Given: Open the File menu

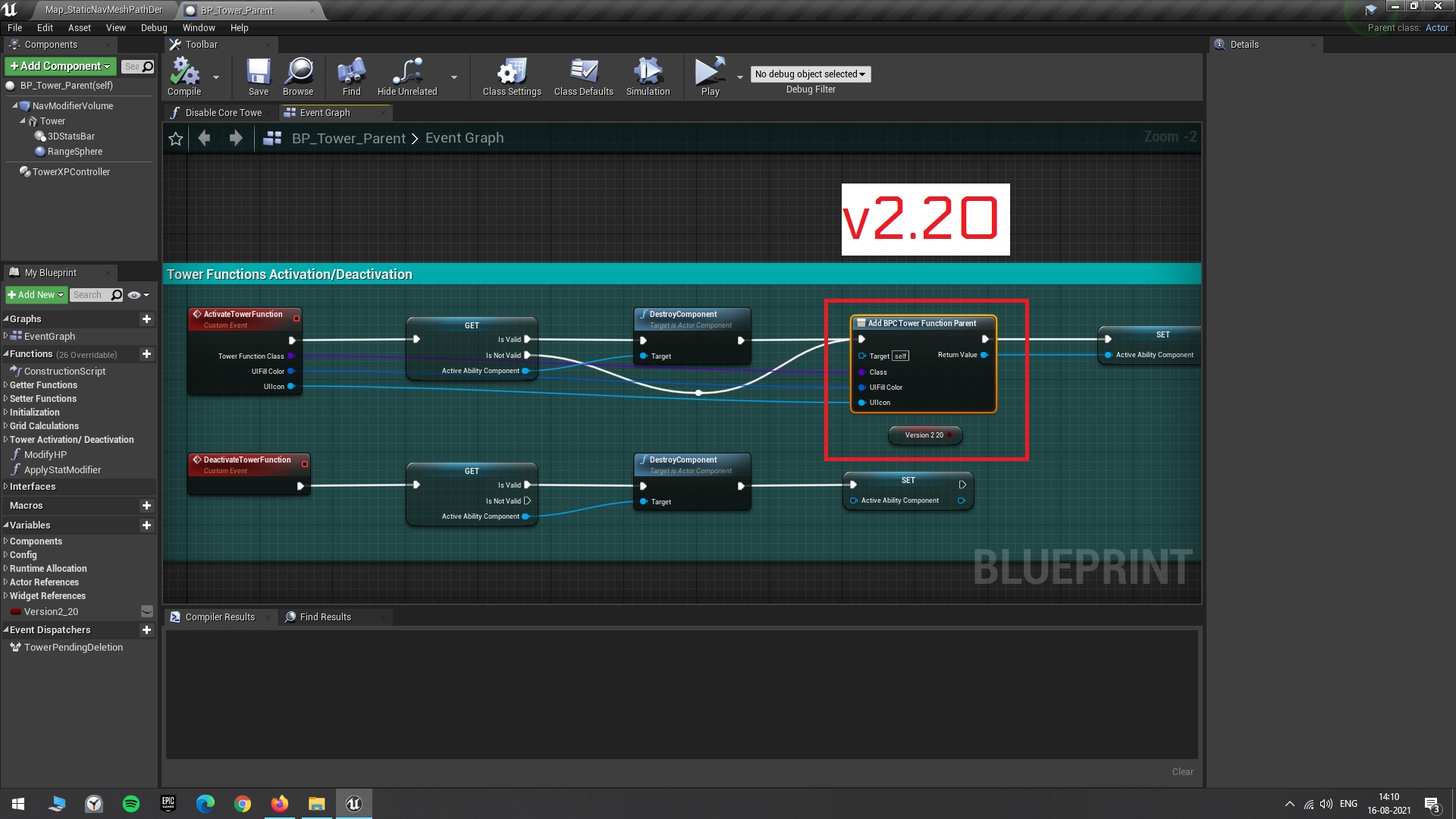Looking at the screenshot, I should [14, 28].
